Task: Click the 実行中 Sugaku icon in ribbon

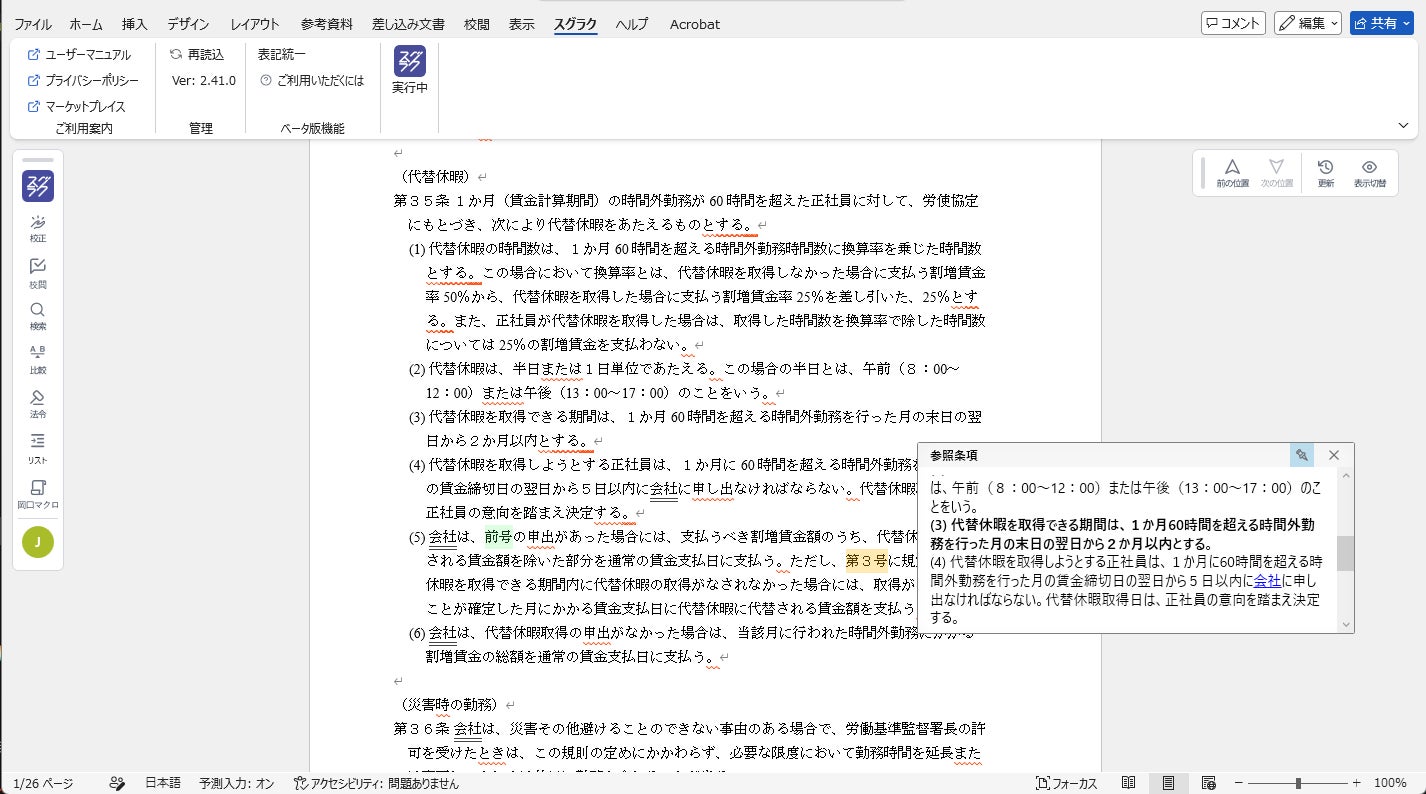Action: (410, 70)
